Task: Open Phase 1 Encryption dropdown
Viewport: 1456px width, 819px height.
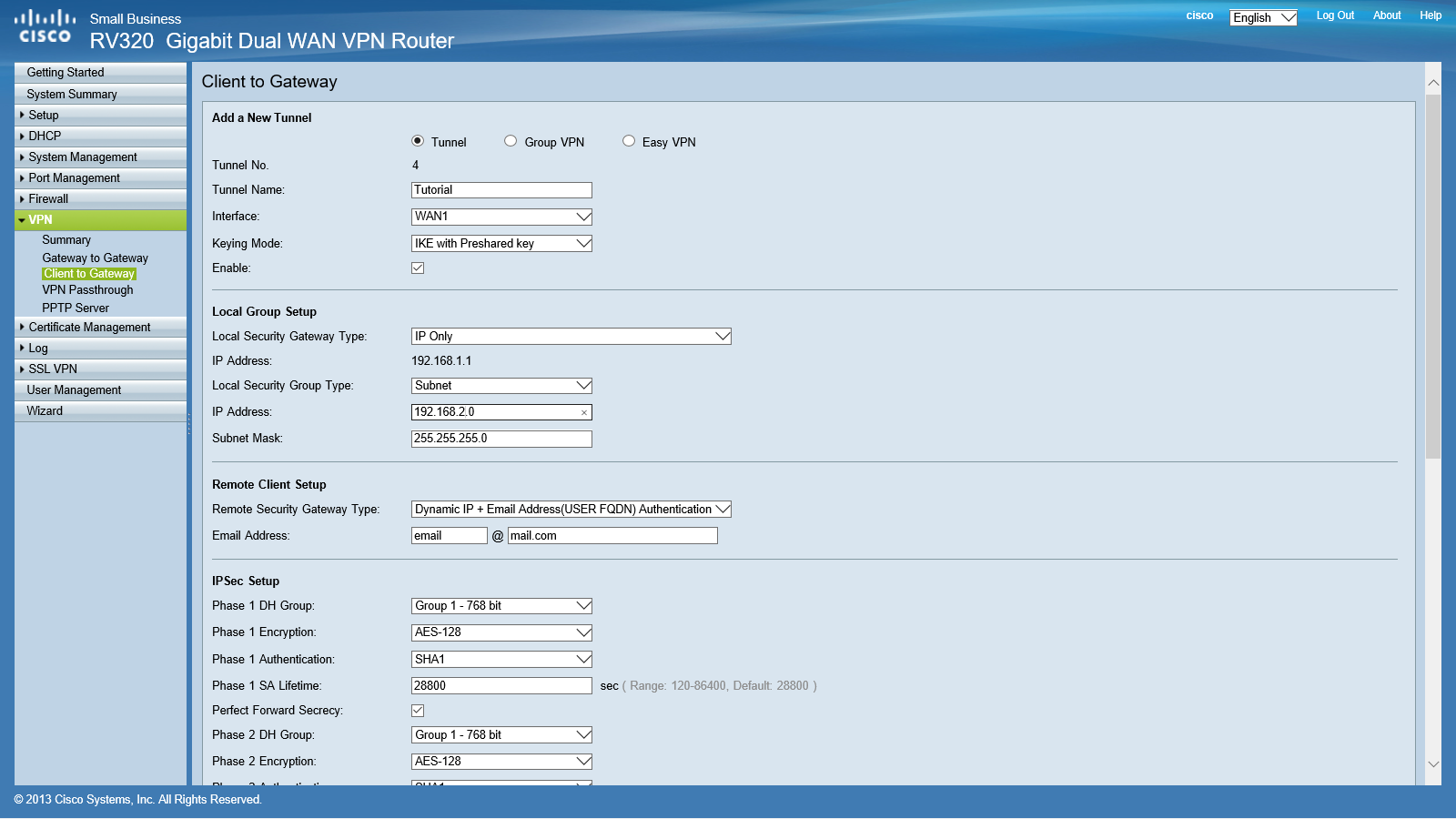Action: click(501, 632)
